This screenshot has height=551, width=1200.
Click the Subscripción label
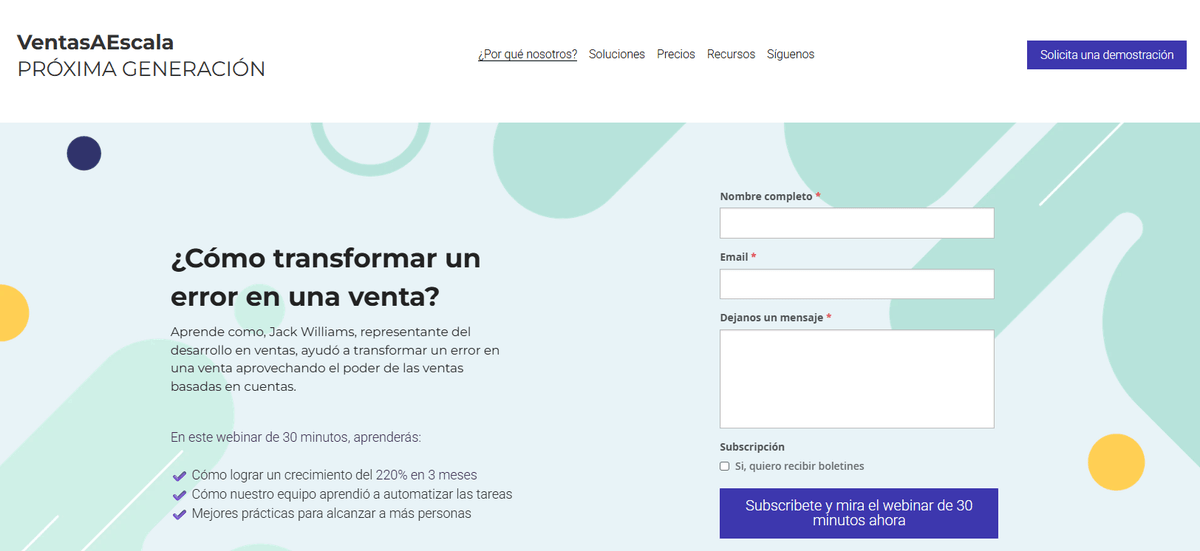coord(752,447)
